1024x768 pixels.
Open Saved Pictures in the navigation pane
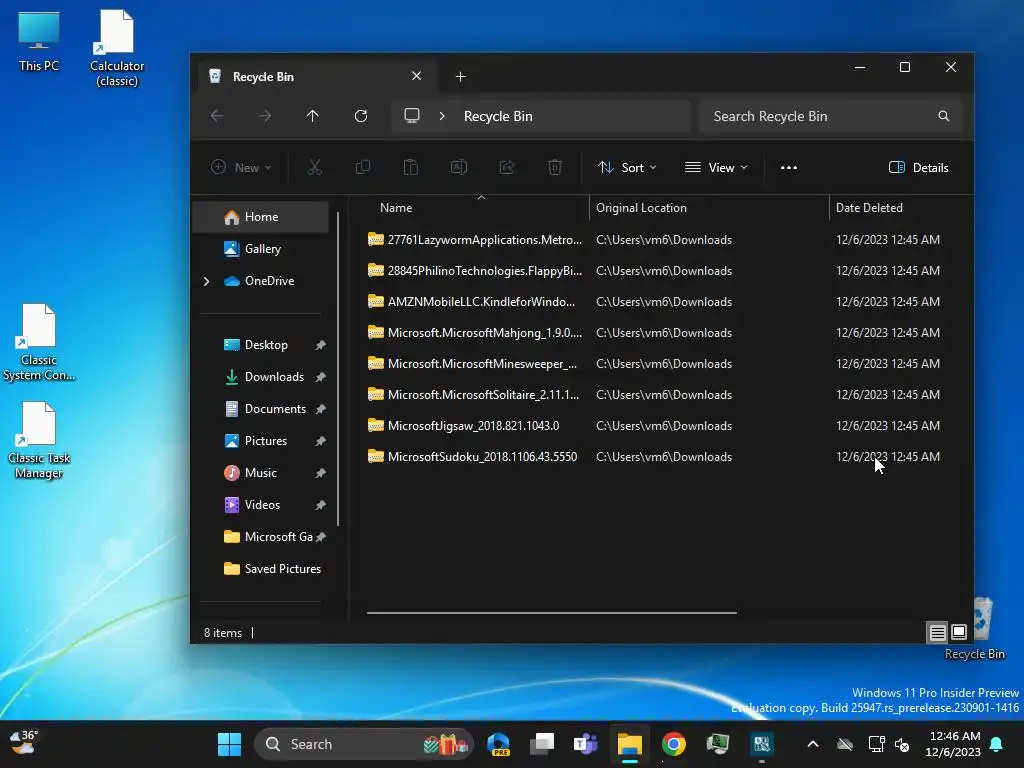tap(261, 569)
